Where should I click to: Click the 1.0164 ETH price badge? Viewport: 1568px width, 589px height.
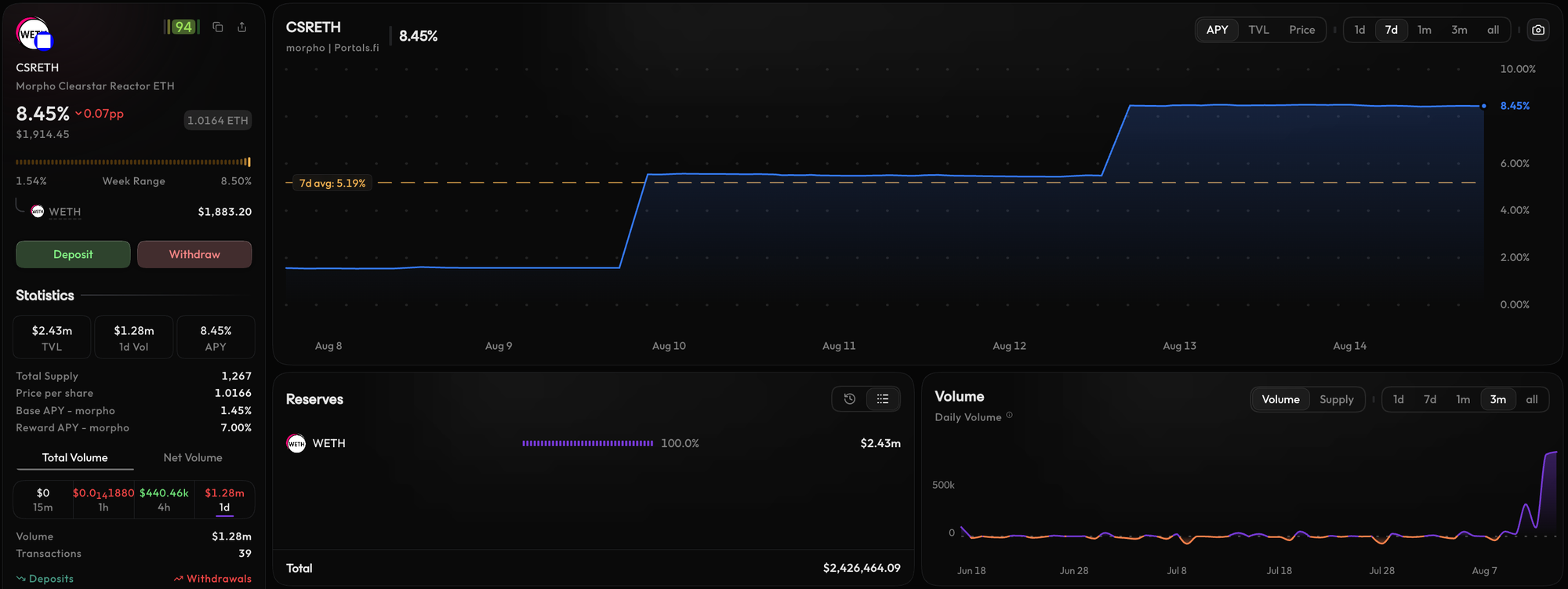pos(218,120)
